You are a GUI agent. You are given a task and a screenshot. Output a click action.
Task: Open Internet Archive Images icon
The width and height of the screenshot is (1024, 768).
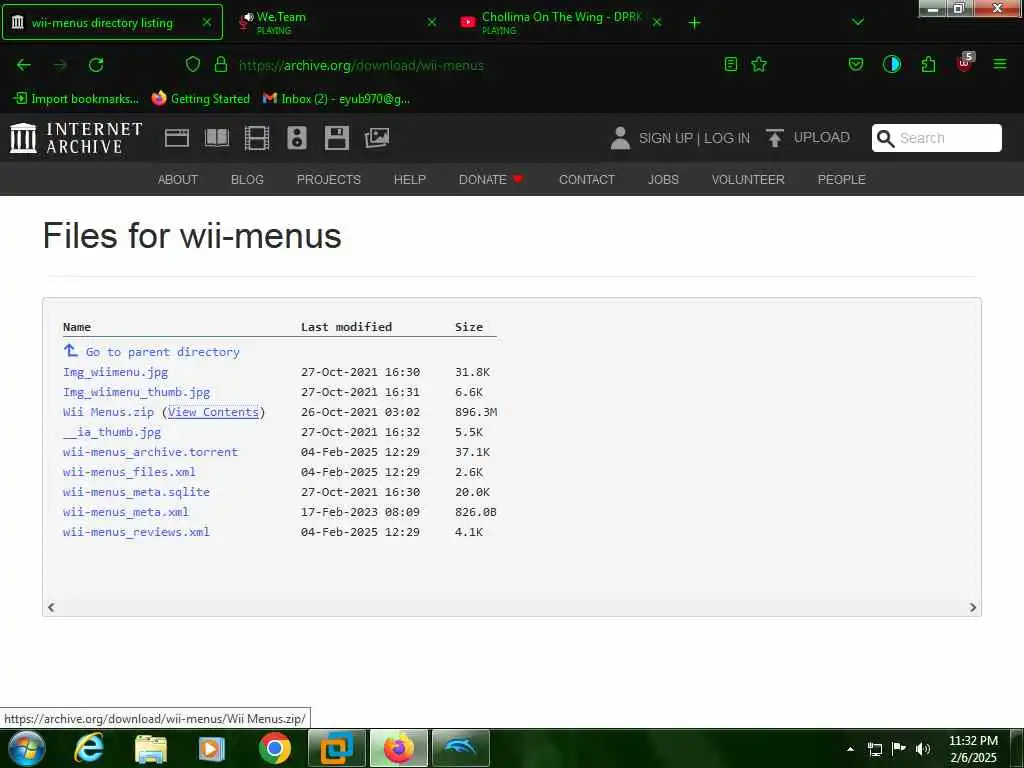(x=377, y=138)
